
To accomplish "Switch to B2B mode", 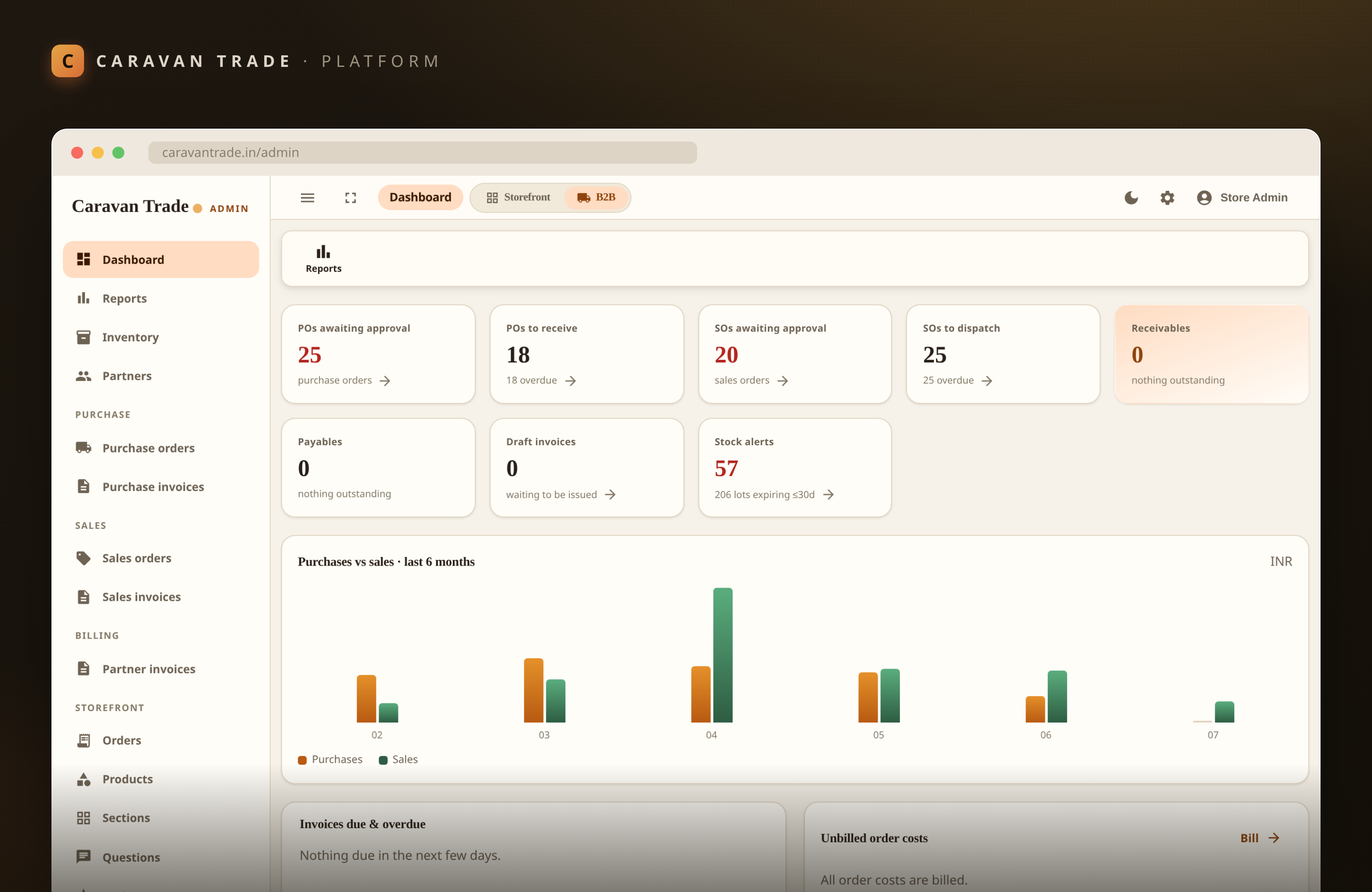I will point(597,197).
